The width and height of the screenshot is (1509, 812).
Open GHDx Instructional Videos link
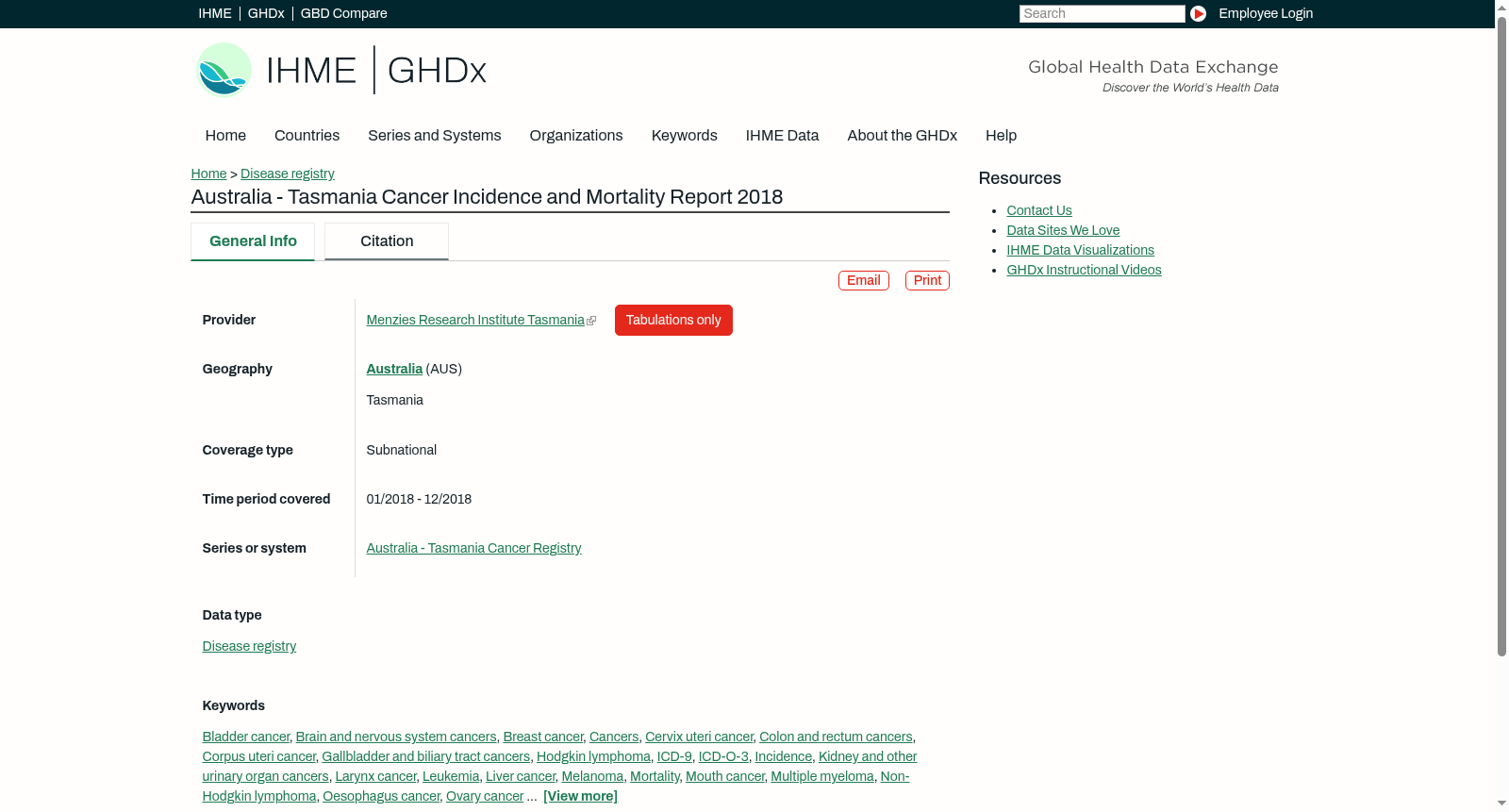(x=1084, y=270)
